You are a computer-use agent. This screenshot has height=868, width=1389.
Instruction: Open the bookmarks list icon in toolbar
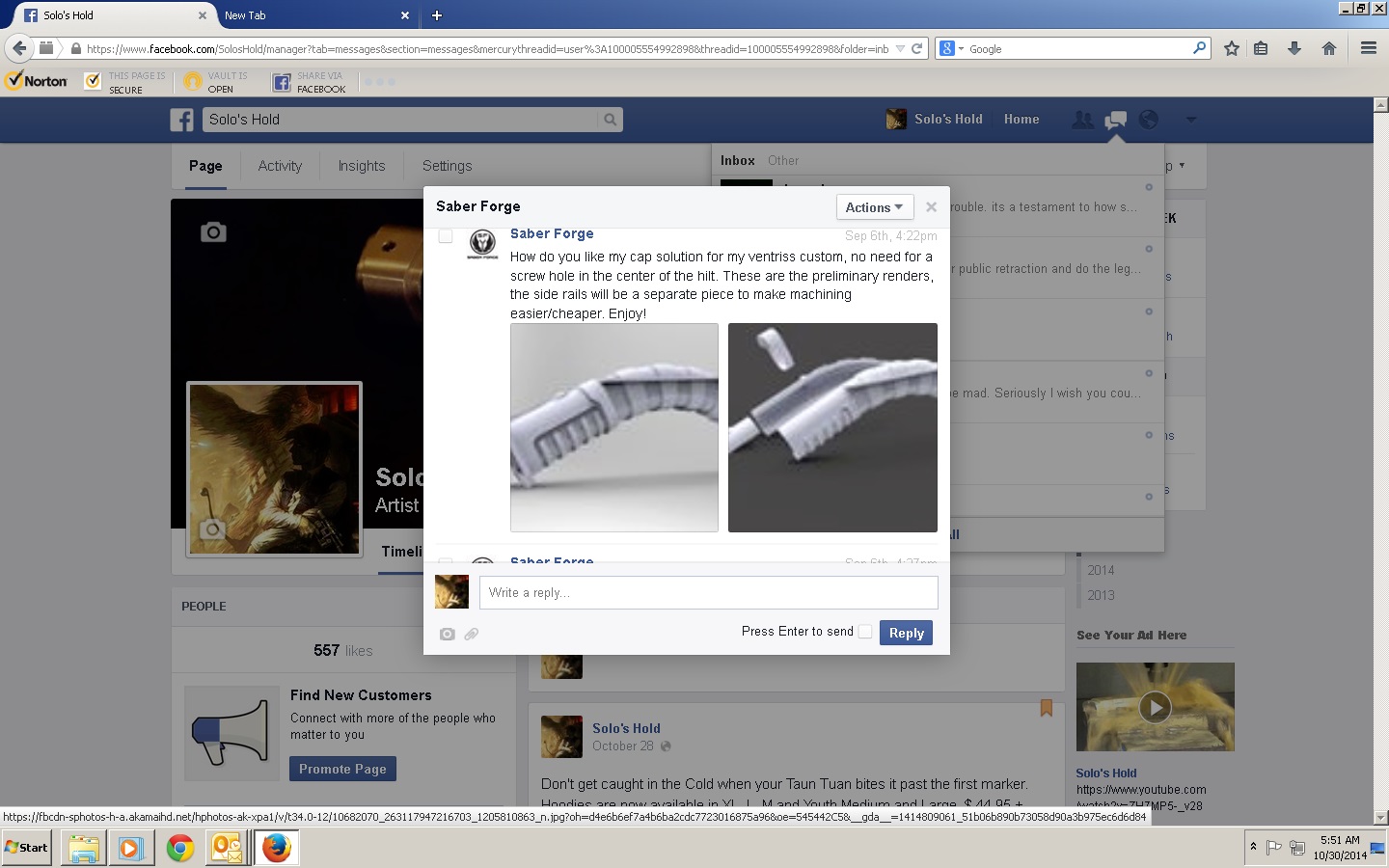pyautogui.click(x=1261, y=48)
